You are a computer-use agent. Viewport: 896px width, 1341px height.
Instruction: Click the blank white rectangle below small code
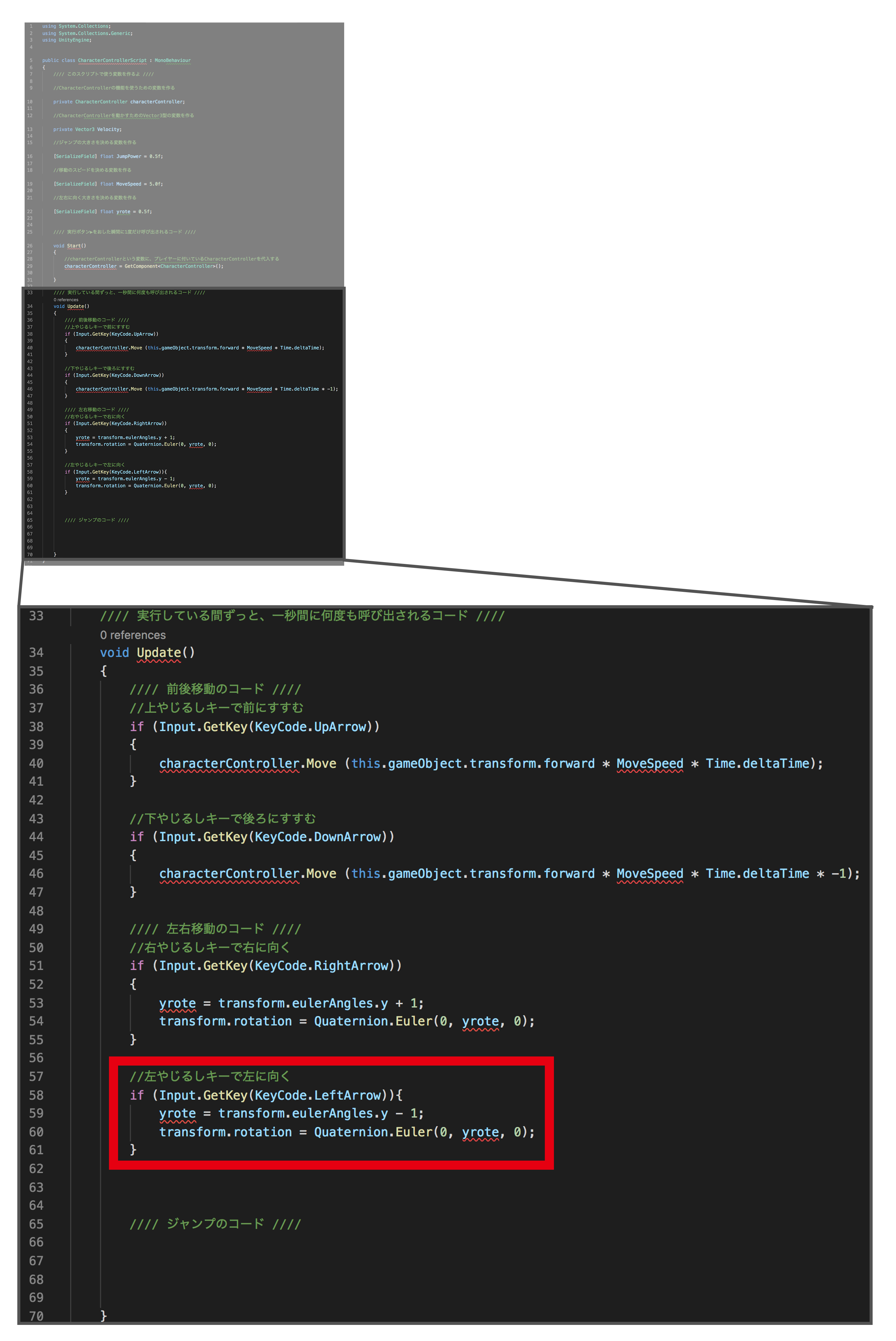point(183,585)
